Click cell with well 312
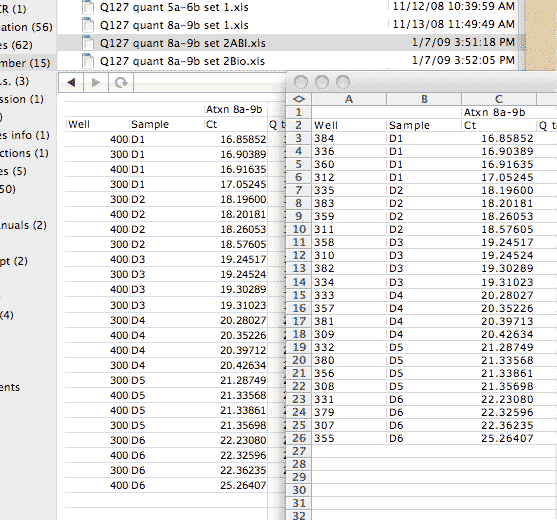 click(349, 177)
